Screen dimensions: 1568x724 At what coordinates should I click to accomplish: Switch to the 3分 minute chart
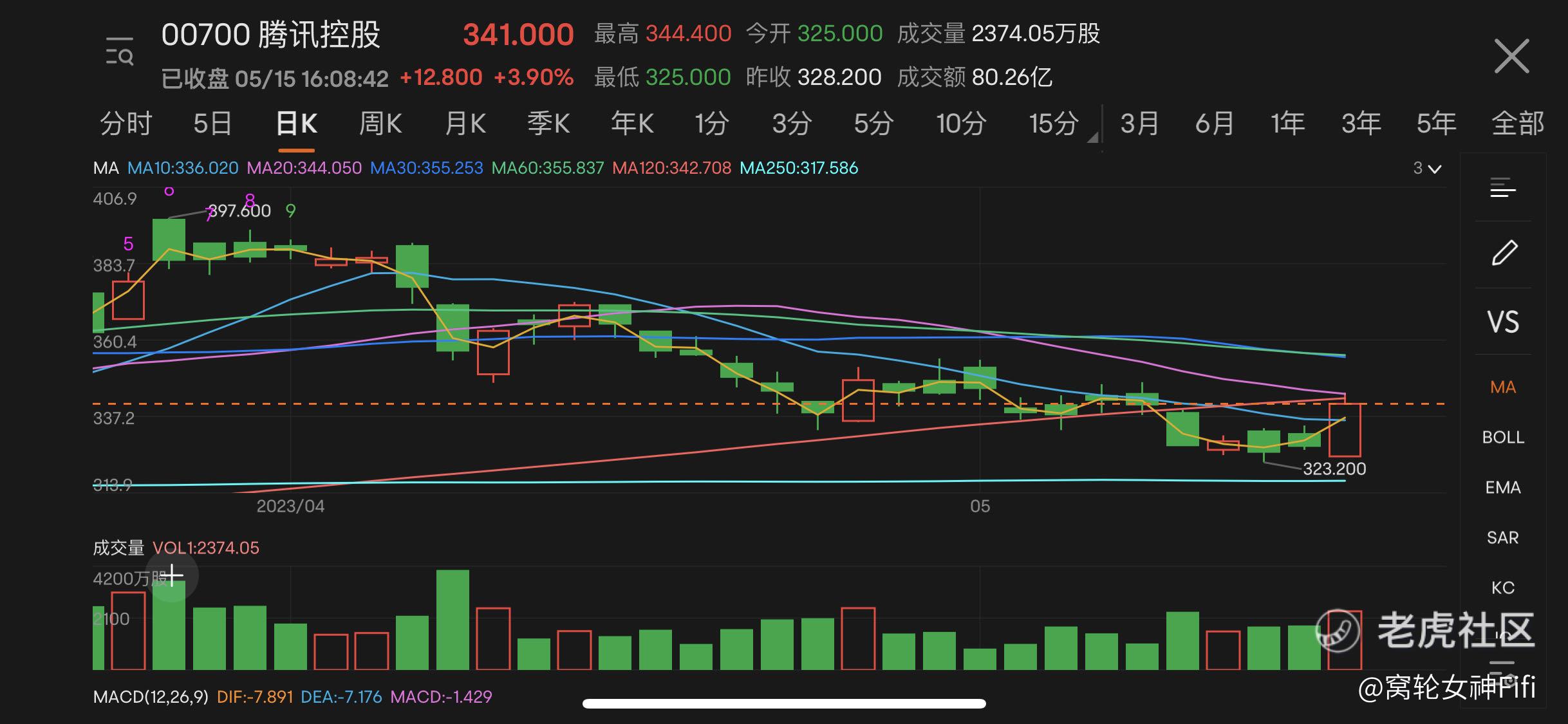[x=792, y=123]
